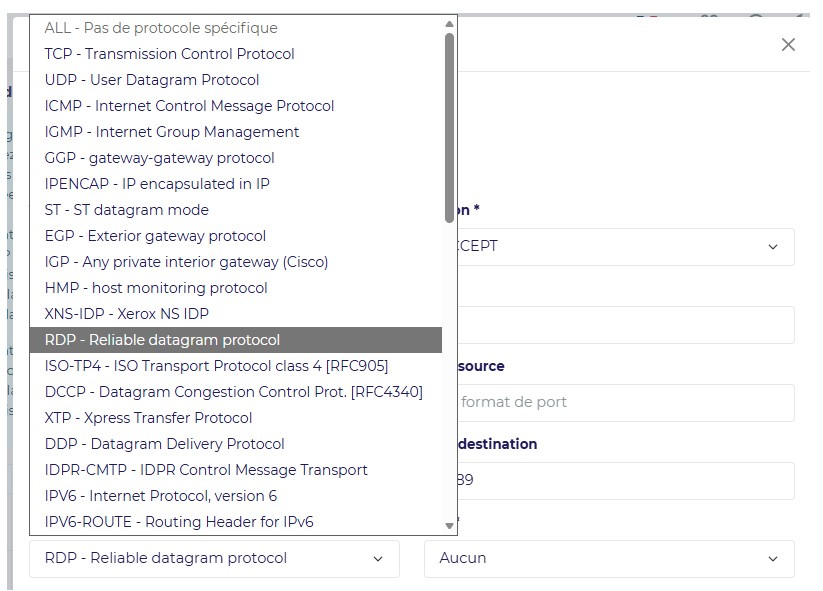Screen dimensions: 823x591
Task: Select IGMP - Internet Group Management entry
Action: pos(236,132)
